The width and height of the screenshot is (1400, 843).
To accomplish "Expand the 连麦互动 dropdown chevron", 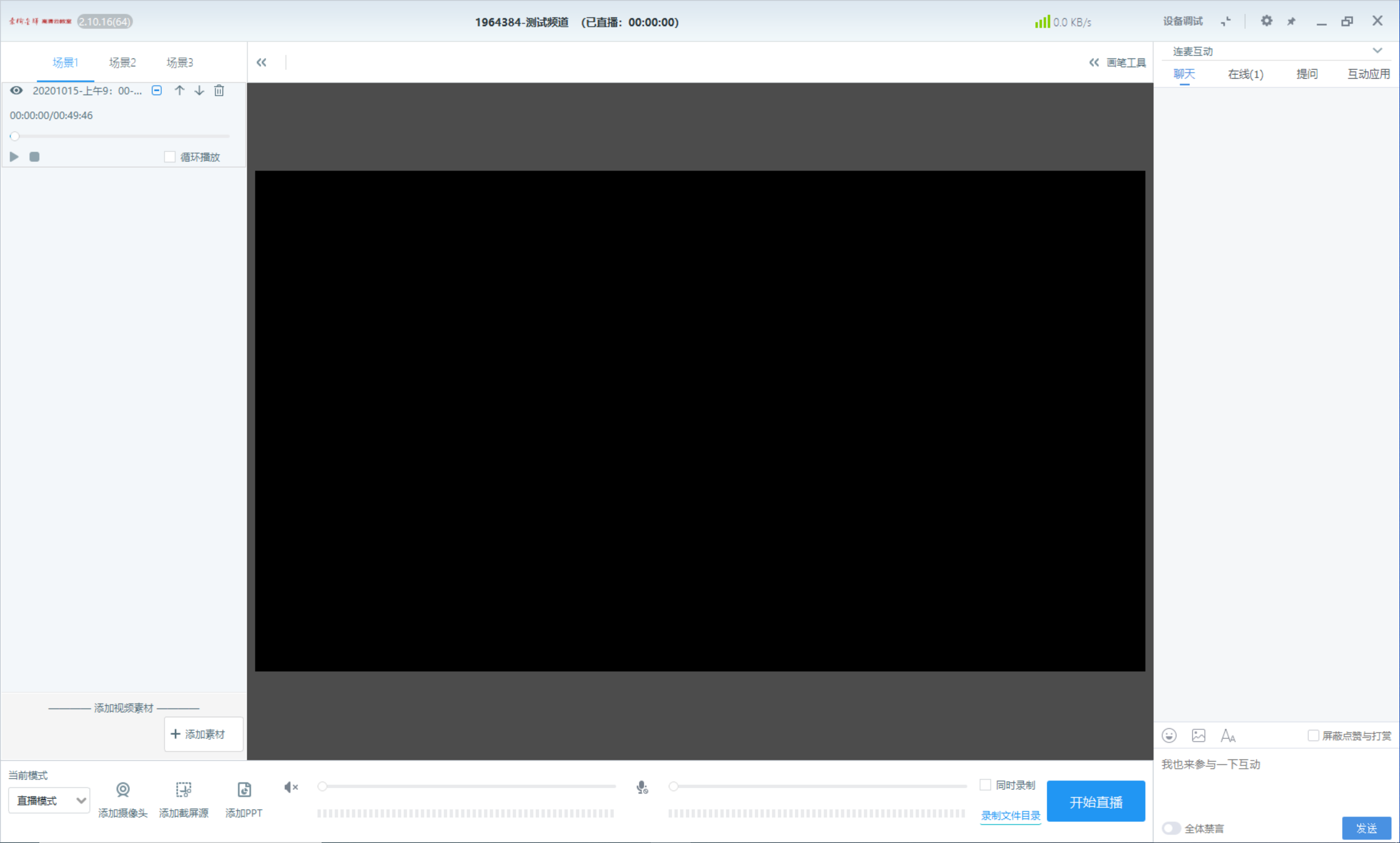I will (x=1377, y=50).
